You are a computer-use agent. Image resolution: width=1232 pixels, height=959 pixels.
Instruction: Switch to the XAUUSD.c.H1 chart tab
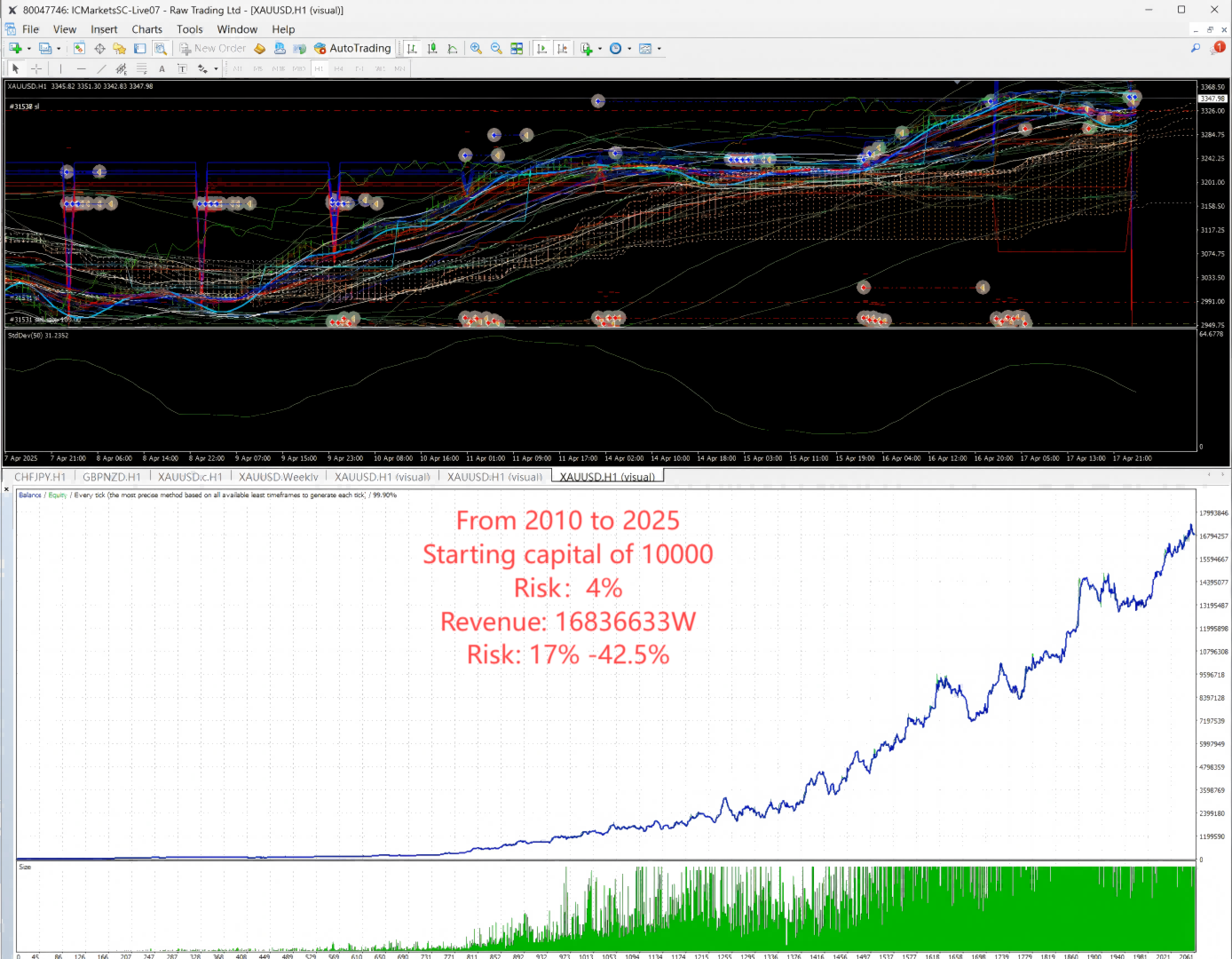coord(190,477)
